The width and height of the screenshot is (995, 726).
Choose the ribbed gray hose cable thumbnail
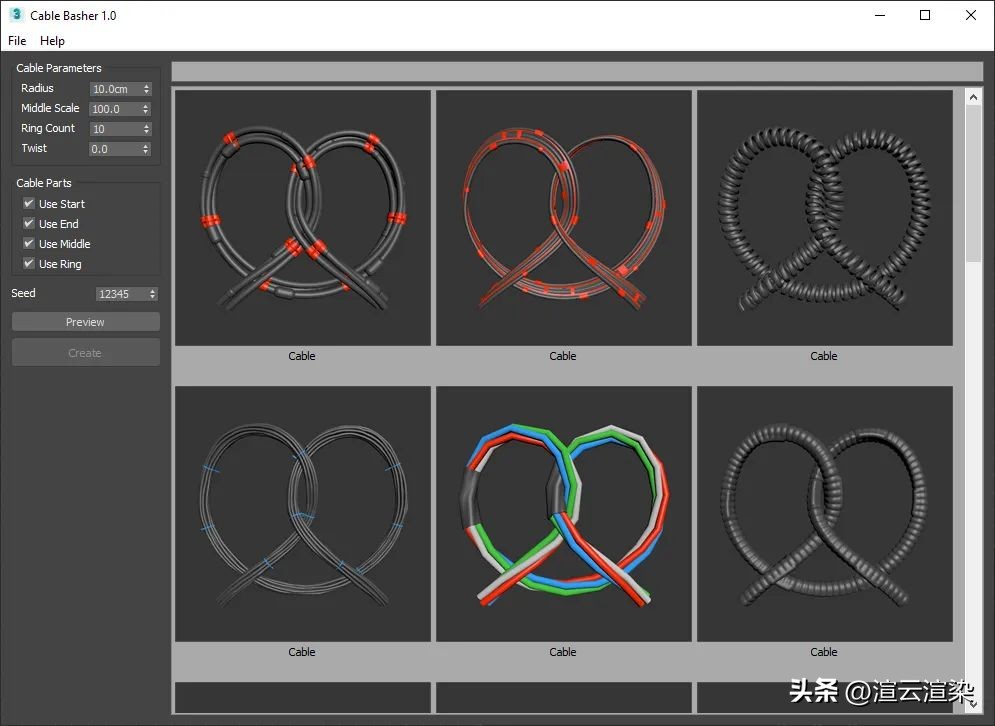pyautogui.click(x=824, y=514)
